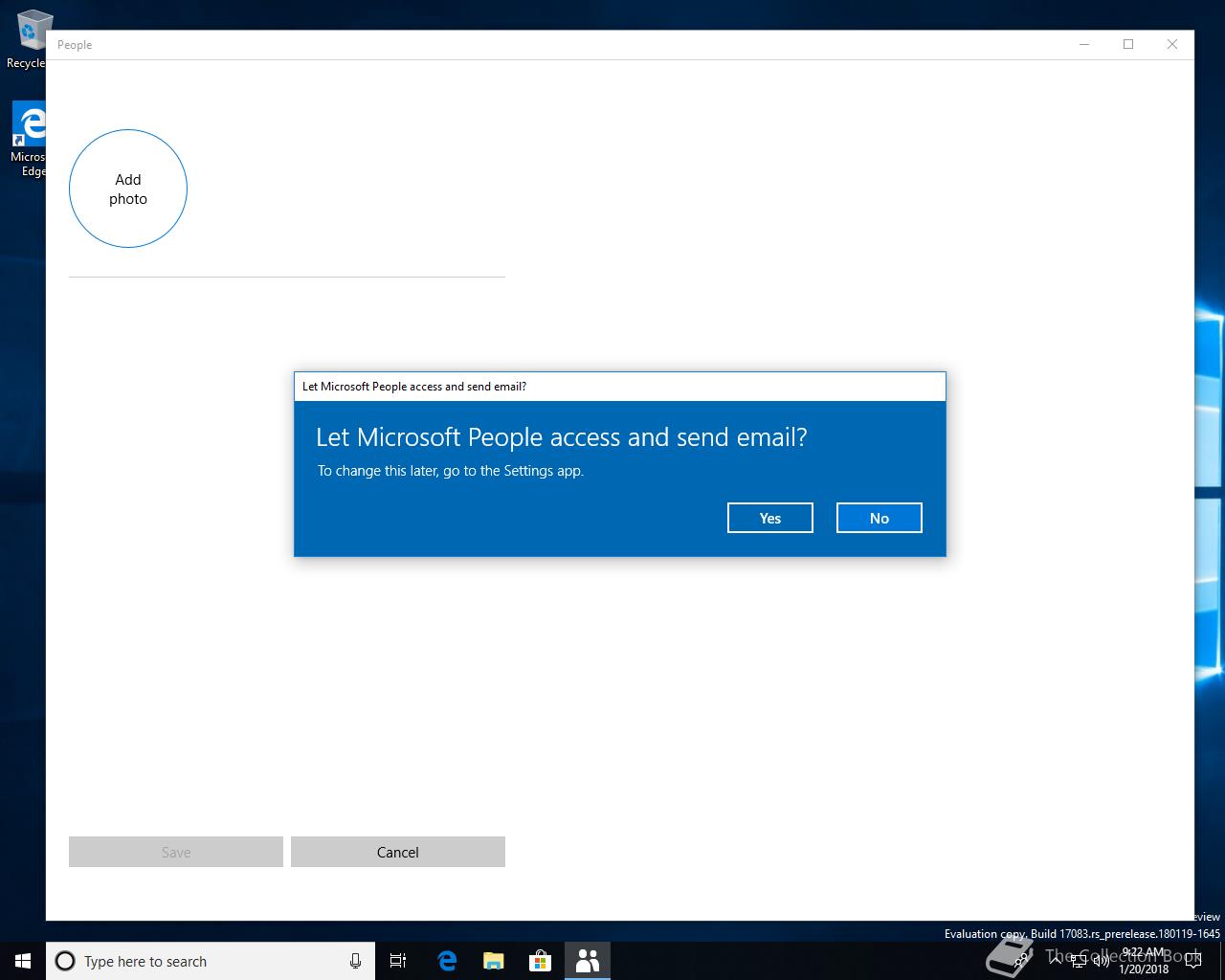Open the Windows Start menu

[x=23, y=961]
